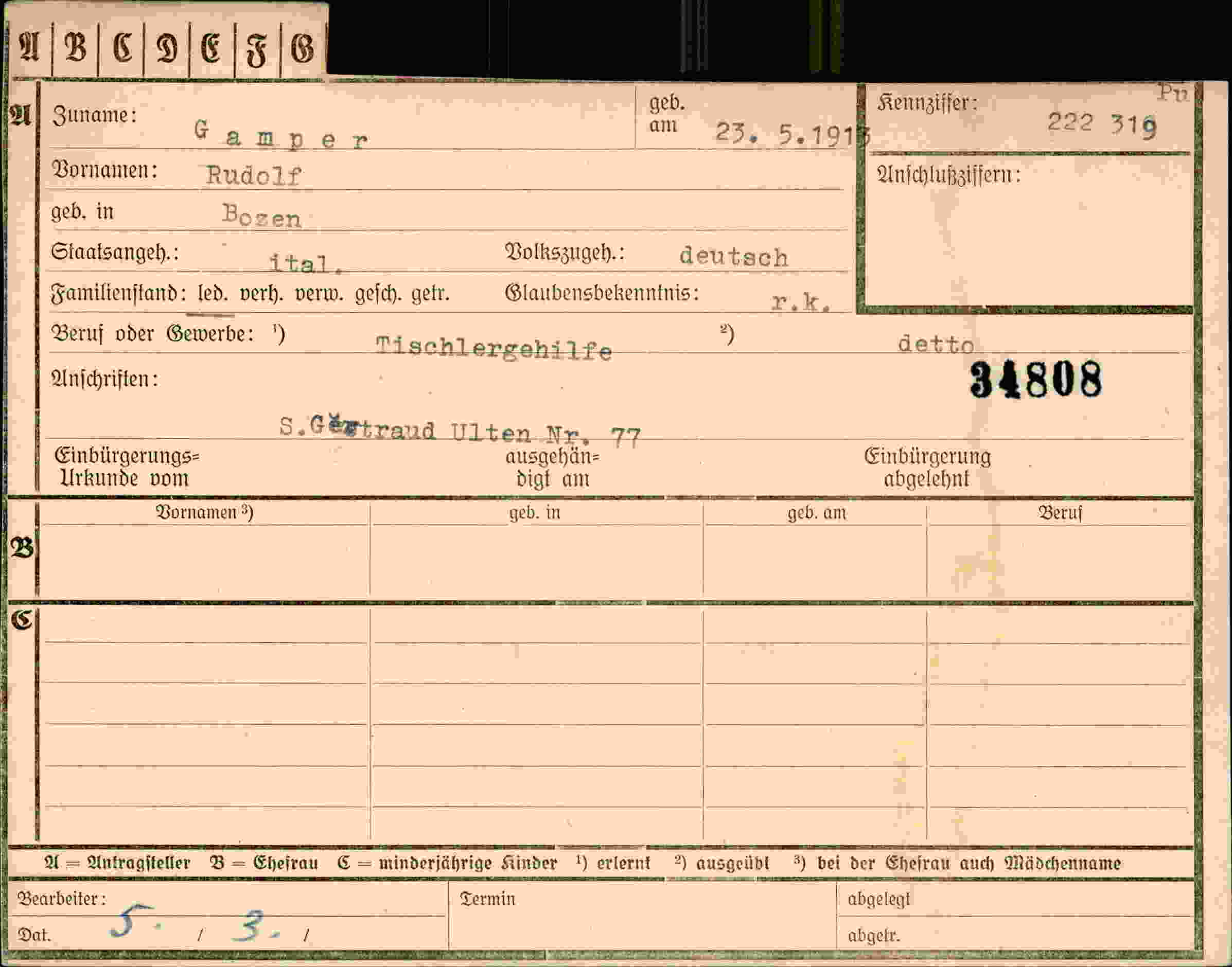The width and height of the screenshot is (1232, 967).
Task: Click the 'Staatsangeh.:' label
Action: [x=115, y=252]
